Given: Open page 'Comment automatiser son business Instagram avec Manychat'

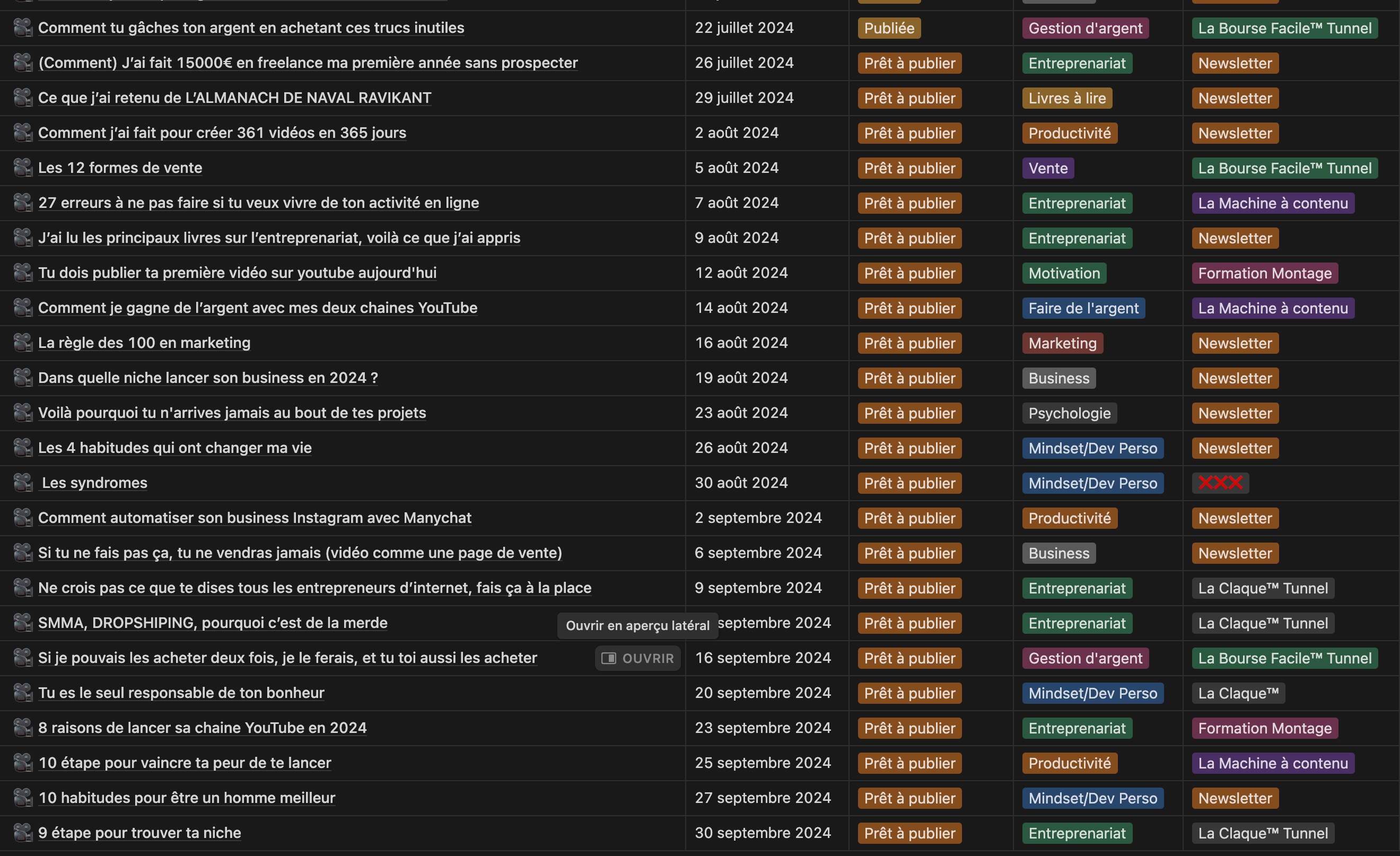Looking at the screenshot, I should 255,518.
